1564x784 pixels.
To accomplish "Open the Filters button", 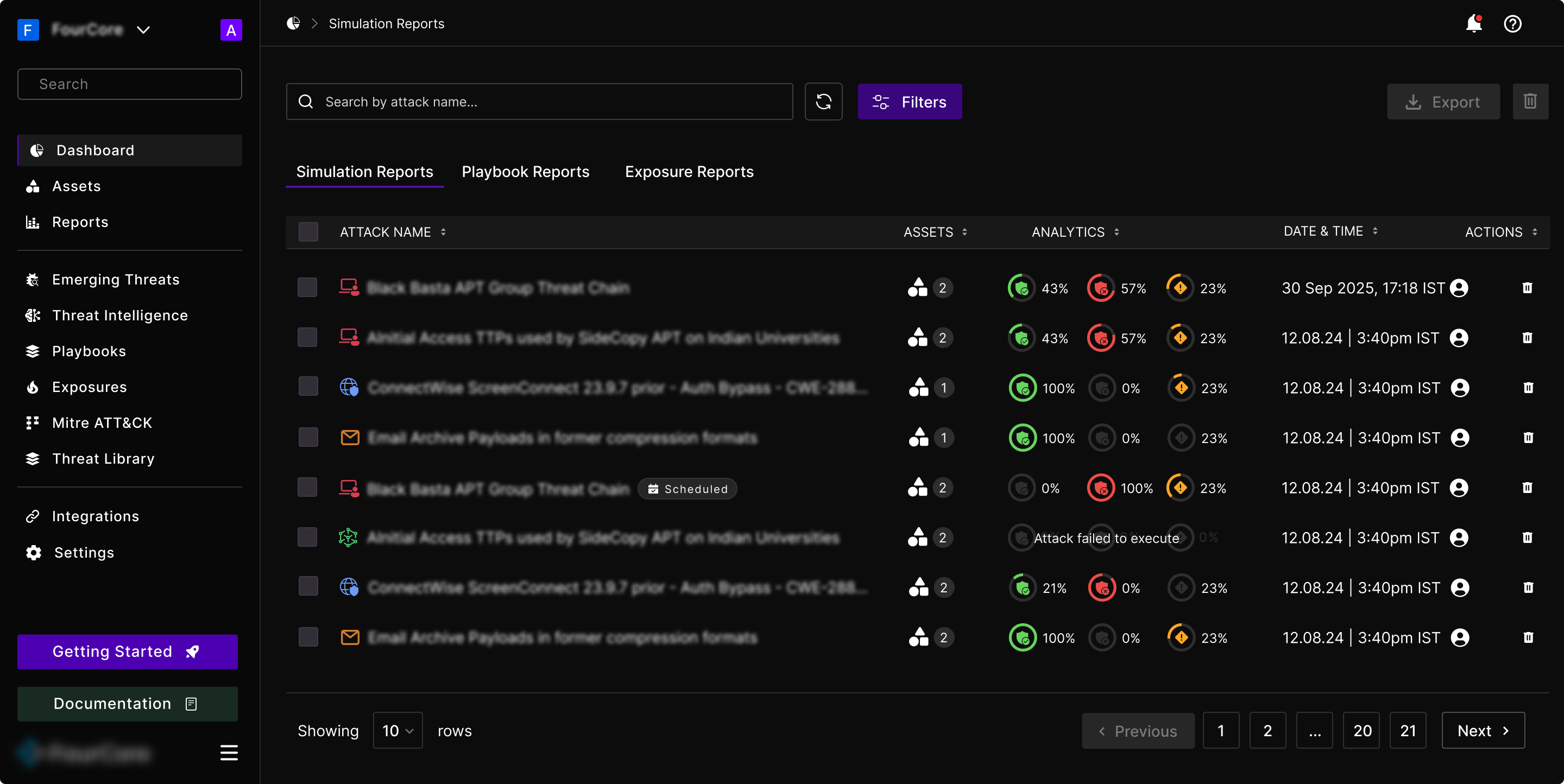I will (x=910, y=102).
